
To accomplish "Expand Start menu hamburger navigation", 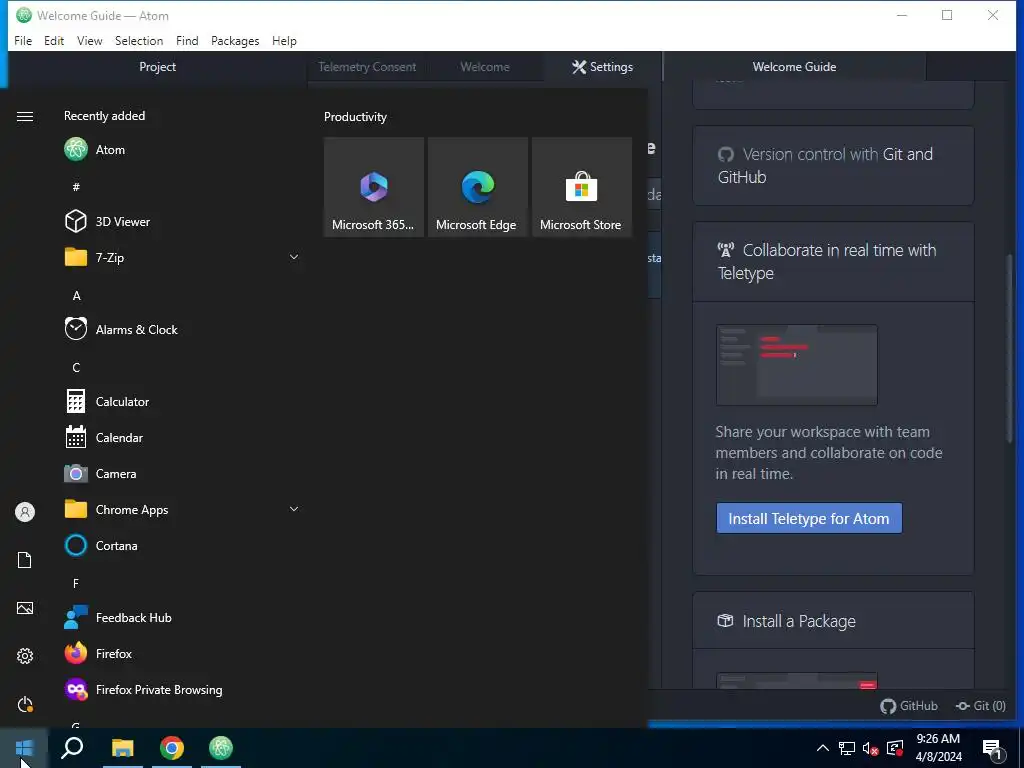I will (x=25, y=116).
